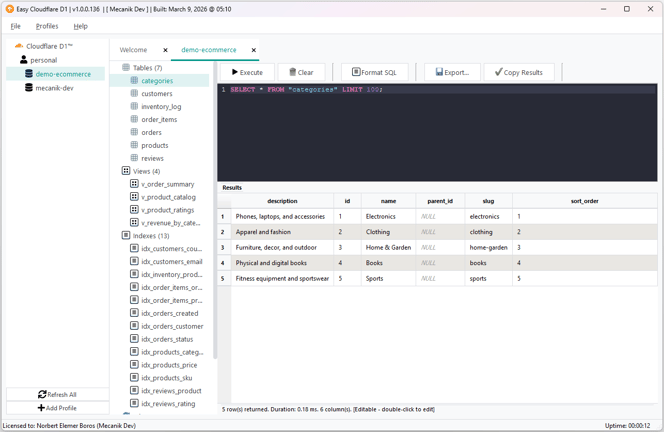This screenshot has height=432, width=664.
Task: Click Copy Results button
Action: (x=519, y=72)
